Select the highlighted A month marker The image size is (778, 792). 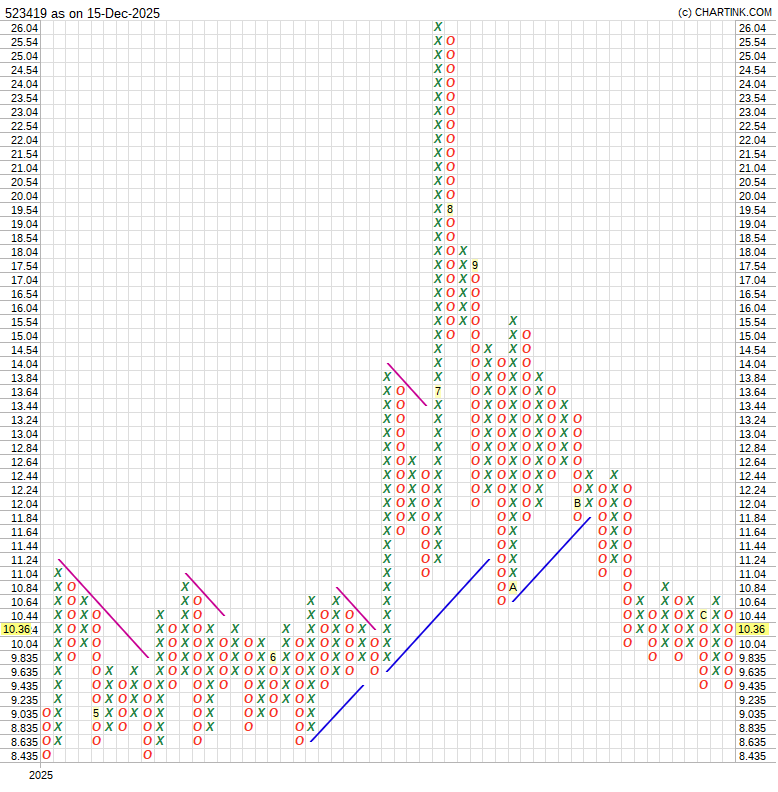click(x=513, y=587)
